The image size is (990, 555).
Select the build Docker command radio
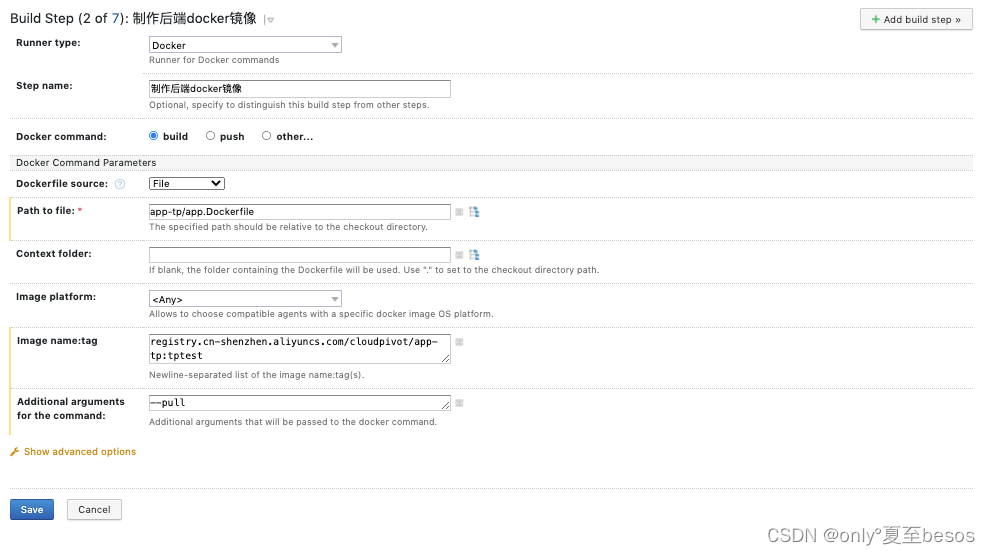click(153, 136)
